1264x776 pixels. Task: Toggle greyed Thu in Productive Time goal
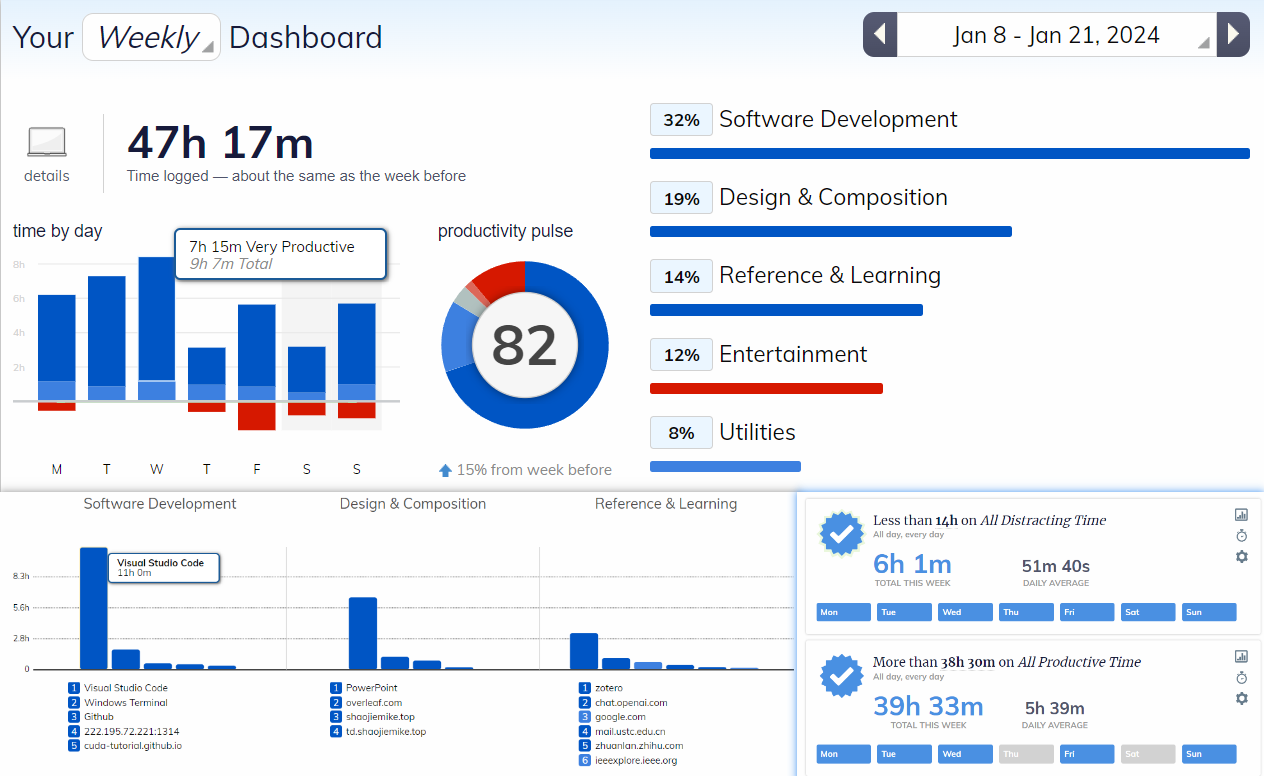(x=1026, y=754)
